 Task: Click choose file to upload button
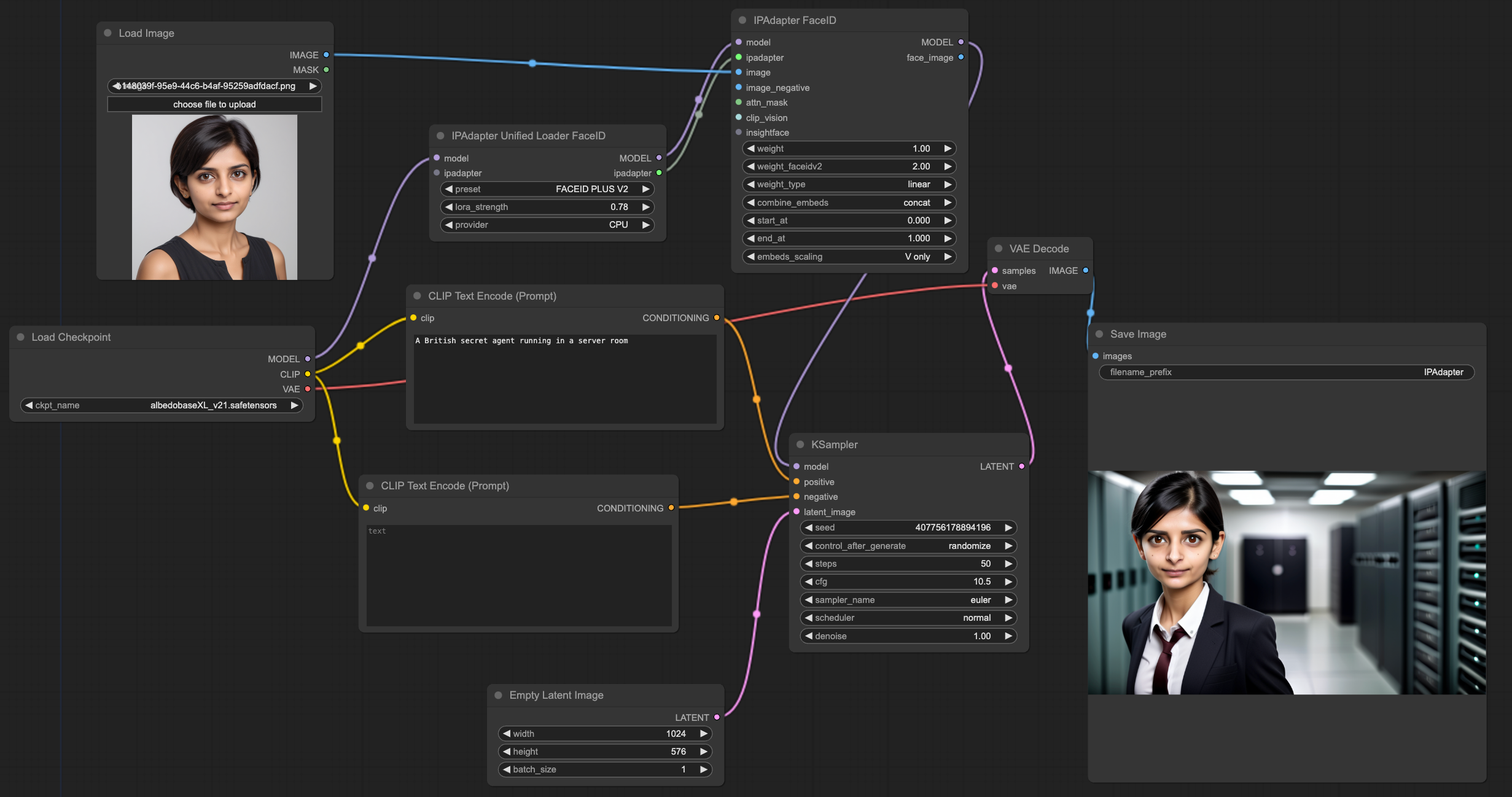(214, 104)
